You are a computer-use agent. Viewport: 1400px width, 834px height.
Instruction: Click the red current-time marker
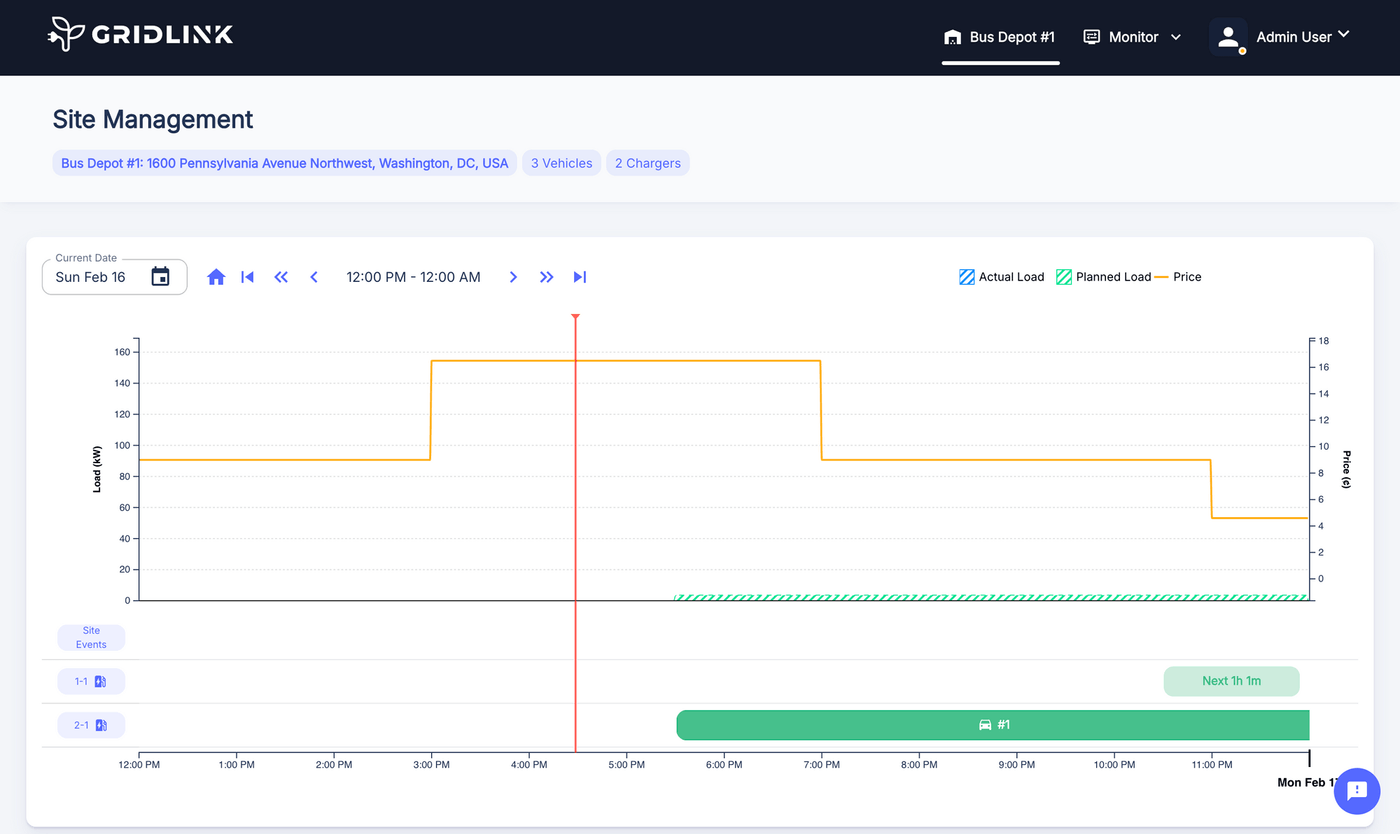[576, 532]
